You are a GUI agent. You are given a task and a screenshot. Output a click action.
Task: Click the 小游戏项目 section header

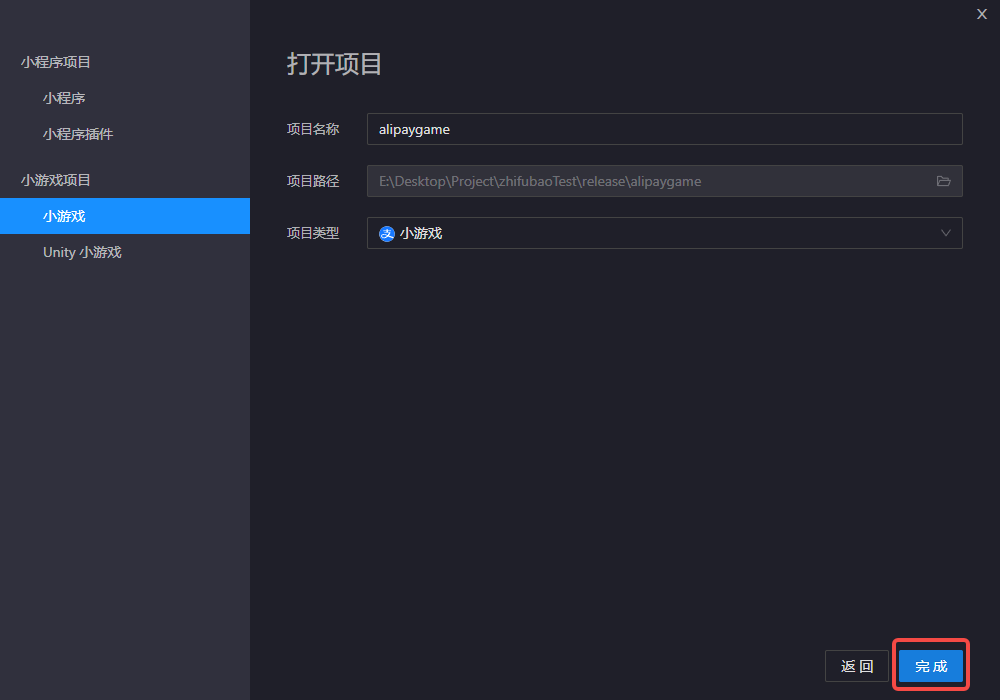[x=56, y=180]
